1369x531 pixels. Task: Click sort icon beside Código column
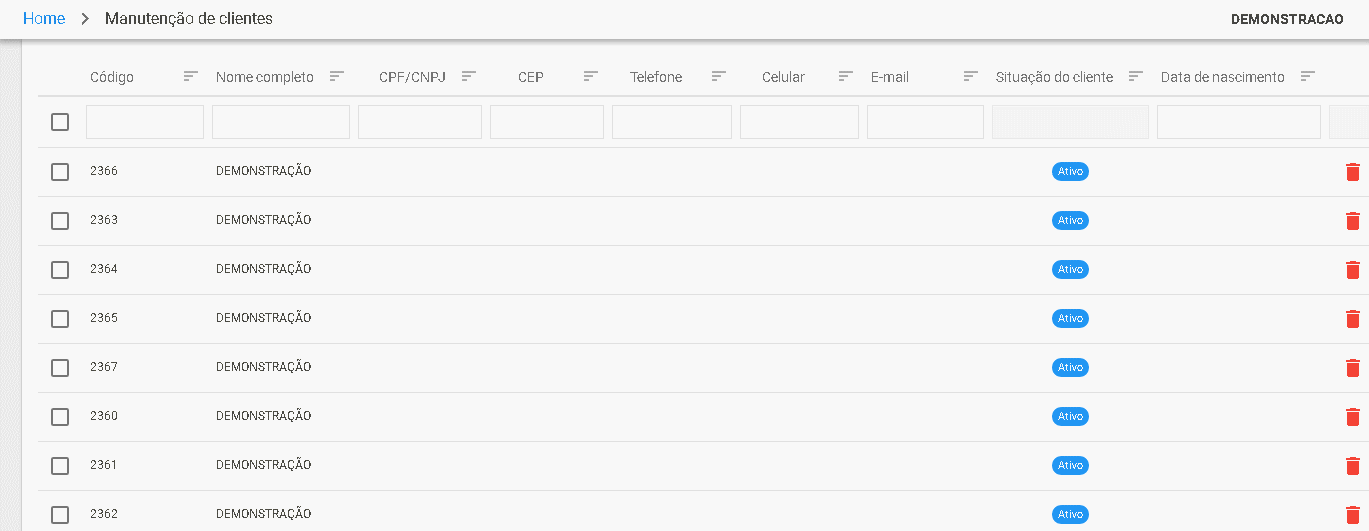click(191, 76)
